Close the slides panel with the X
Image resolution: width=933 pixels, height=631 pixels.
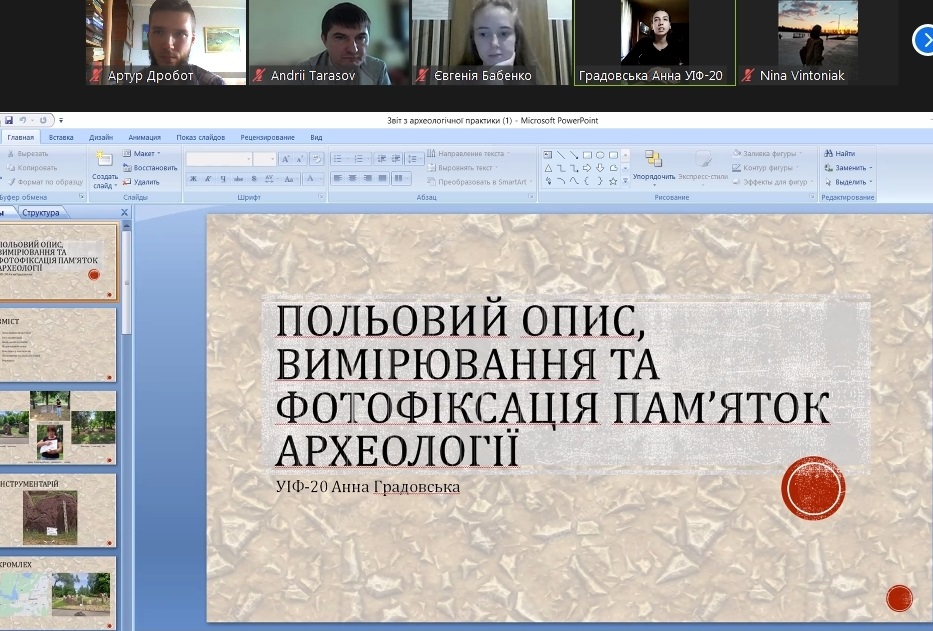point(124,212)
